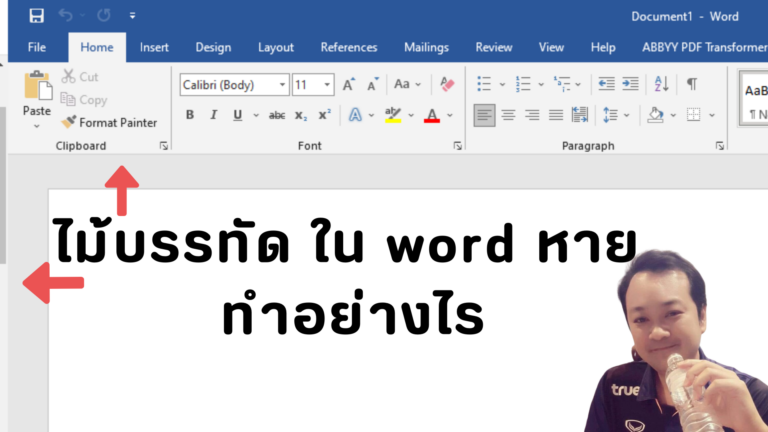This screenshot has width=768, height=432.
Task: Apply red font color
Action: [x=432, y=115]
